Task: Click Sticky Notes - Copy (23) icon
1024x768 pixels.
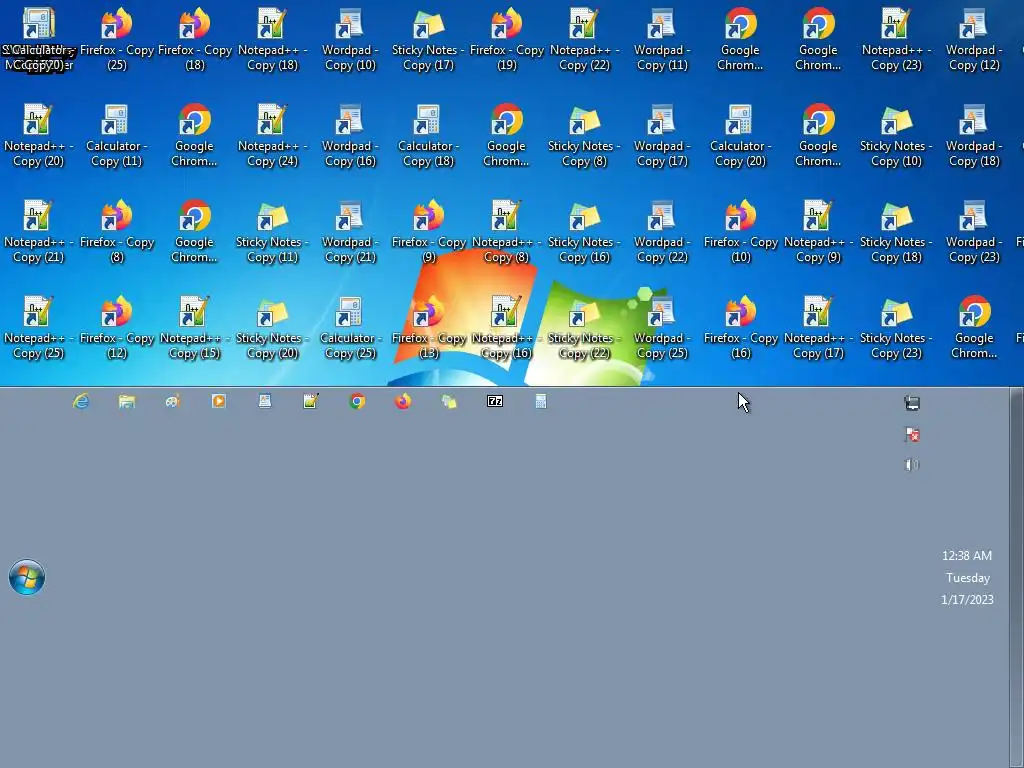Action: click(896, 327)
